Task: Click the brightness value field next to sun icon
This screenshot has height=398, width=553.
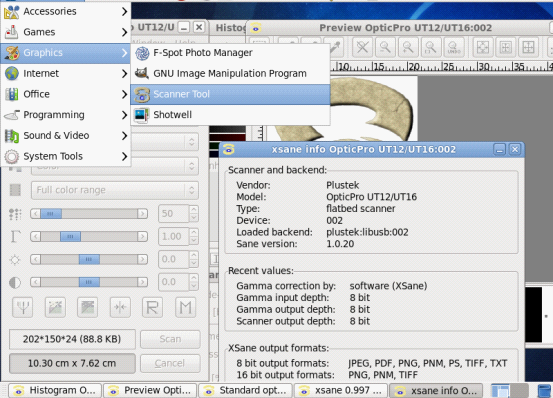Action: [x=174, y=259]
